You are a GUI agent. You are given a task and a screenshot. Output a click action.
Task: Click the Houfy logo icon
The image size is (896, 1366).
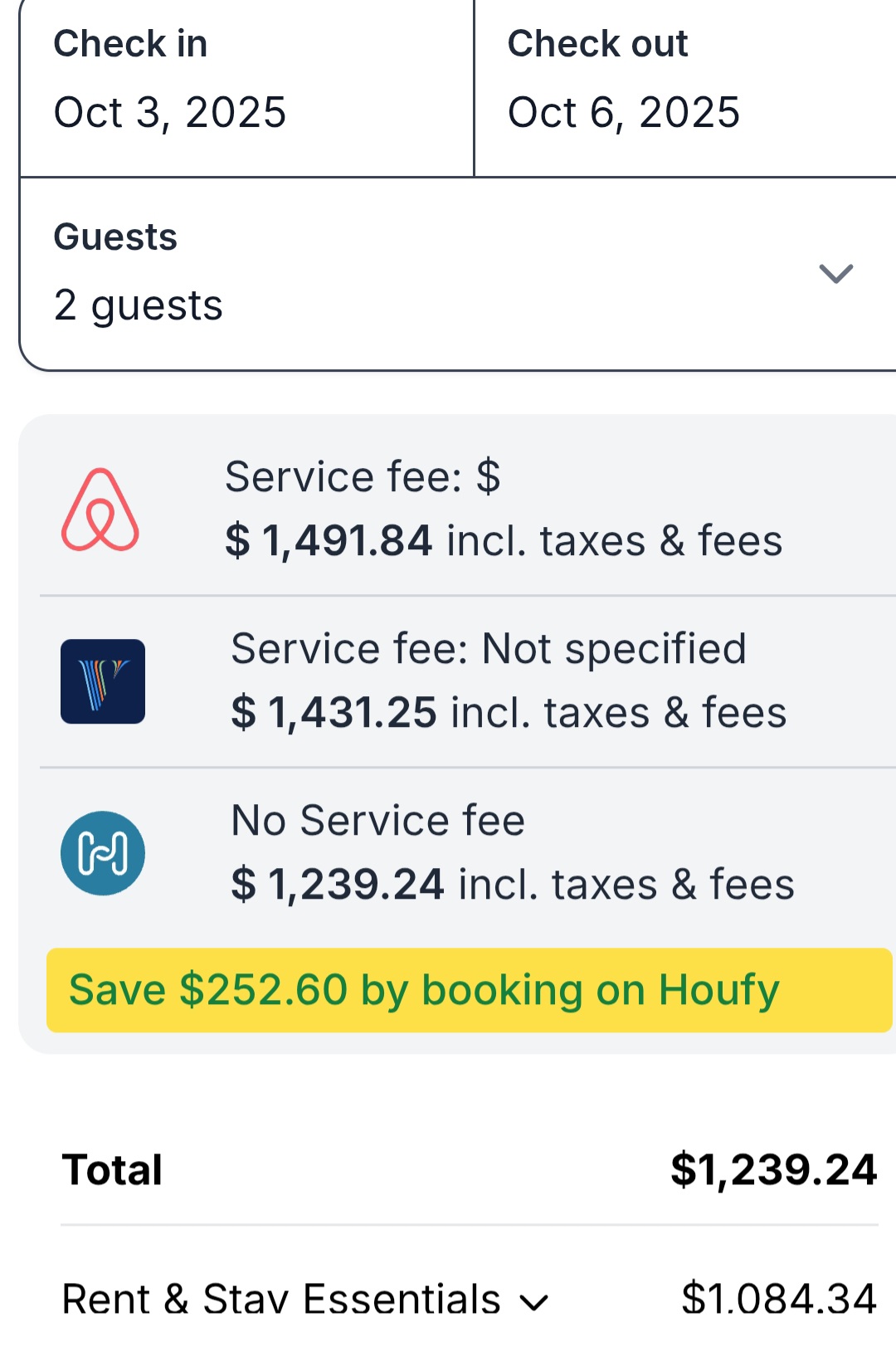[103, 853]
